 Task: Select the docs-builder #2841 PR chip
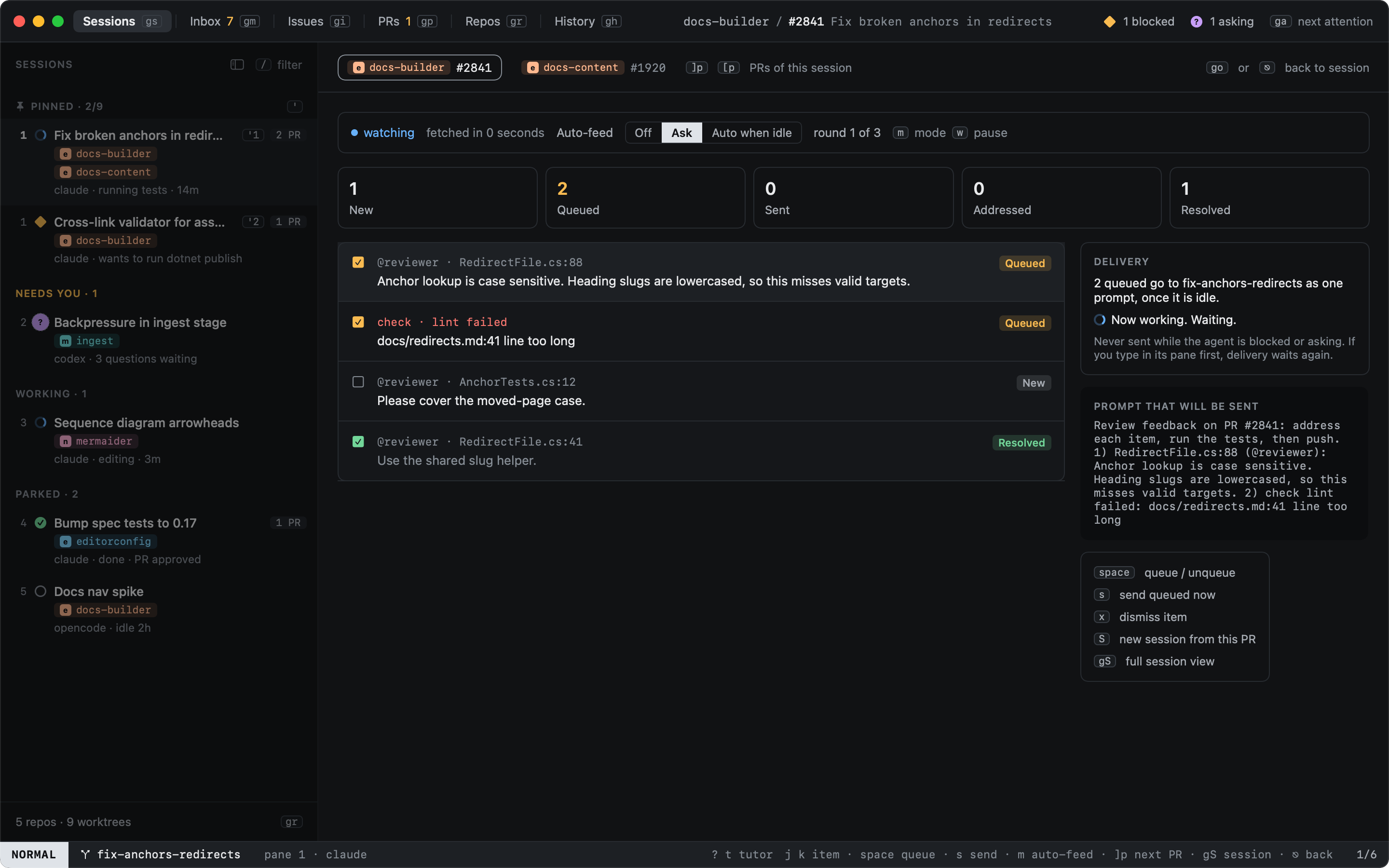click(x=420, y=68)
